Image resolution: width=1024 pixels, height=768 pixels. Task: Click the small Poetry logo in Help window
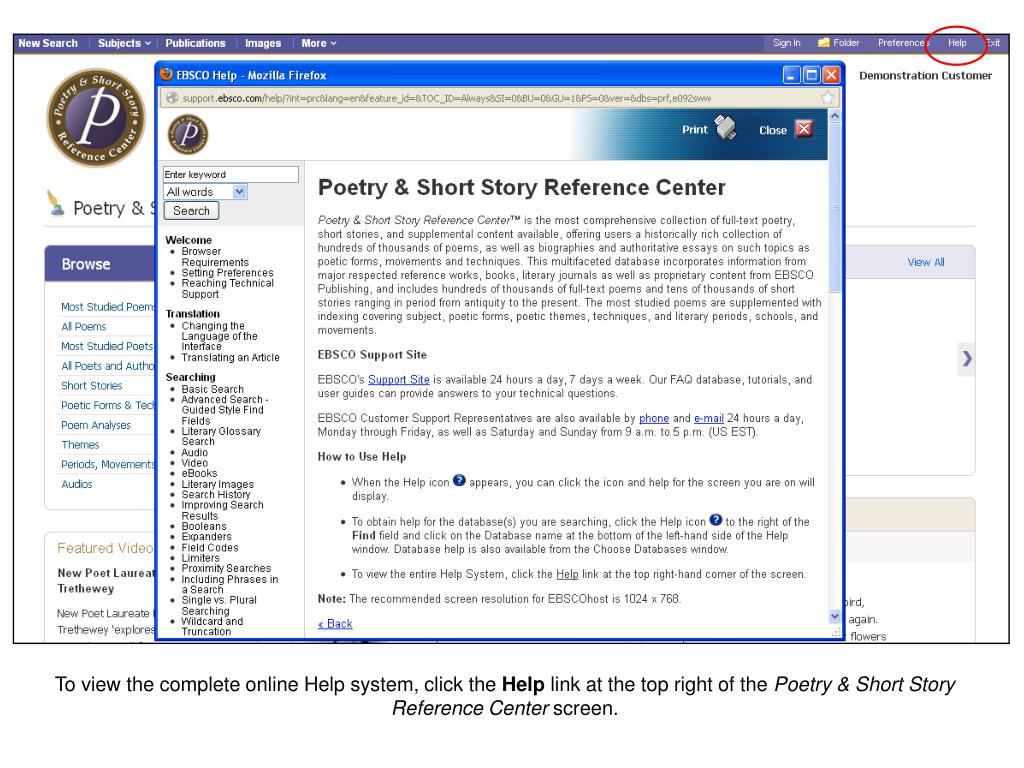(x=188, y=134)
